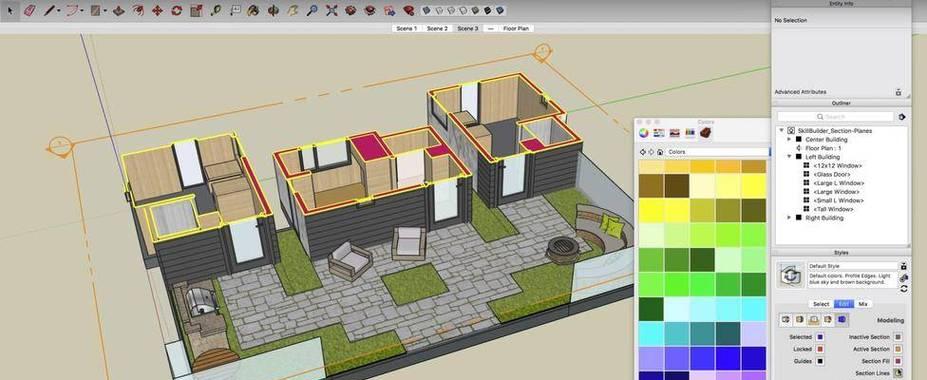Switch to Shaded With Textures style
Screen dimensions: 927x380
pos(487,10)
